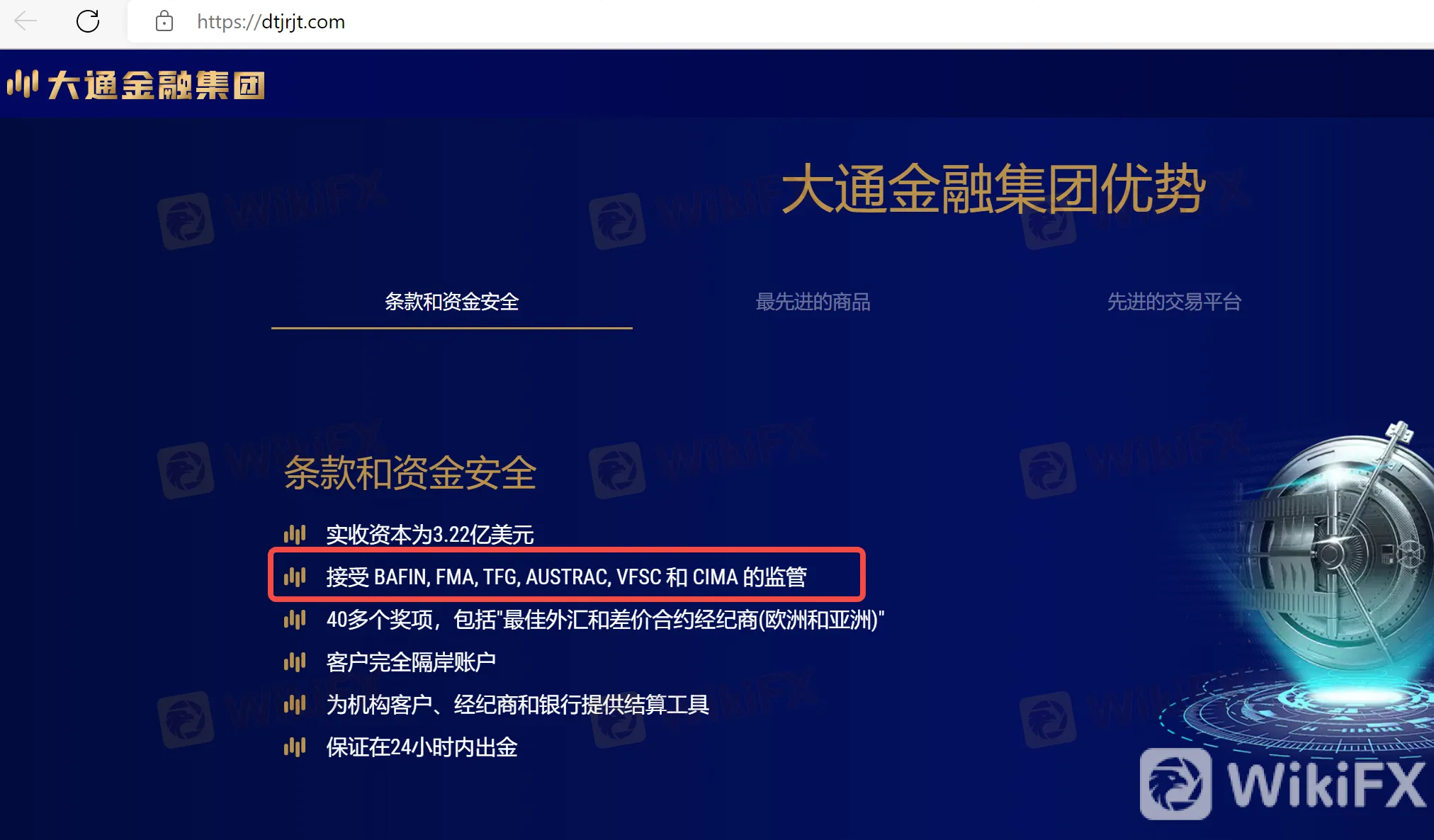The height and width of the screenshot is (840, 1434).
Task: Click the 大通金融集团 gold logo icon
Action: pos(23,84)
